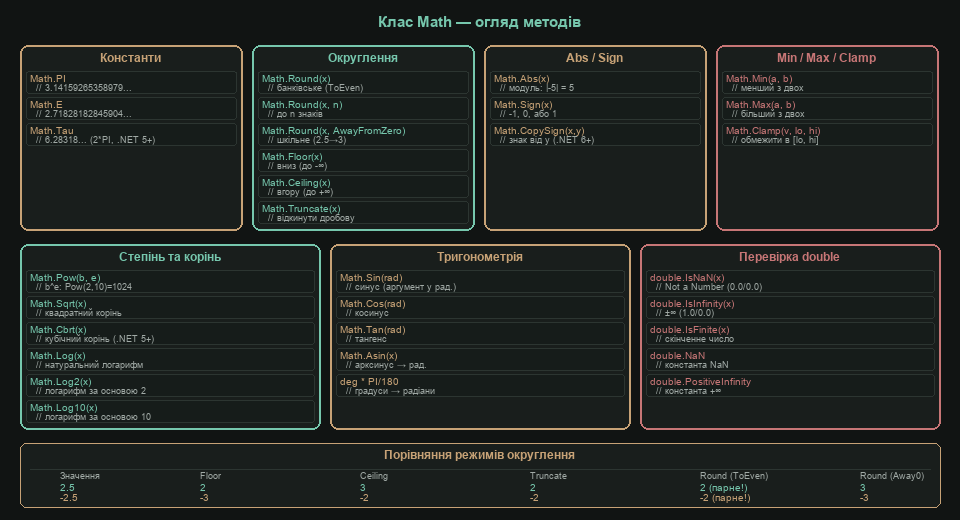Click the Тригонометрія panel heading
Viewport: 960px width, 520px height.
click(480, 257)
